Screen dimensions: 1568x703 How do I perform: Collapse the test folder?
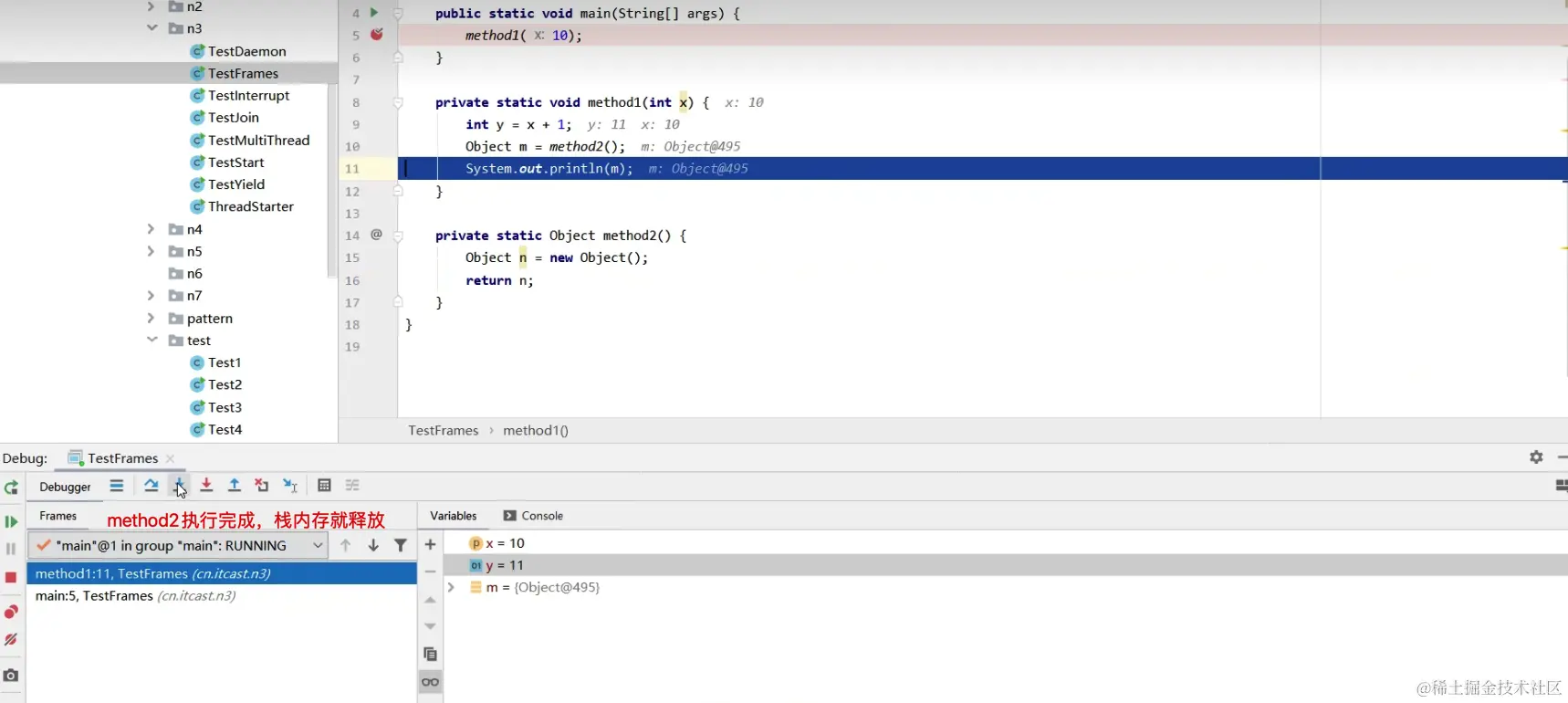(152, 340)
